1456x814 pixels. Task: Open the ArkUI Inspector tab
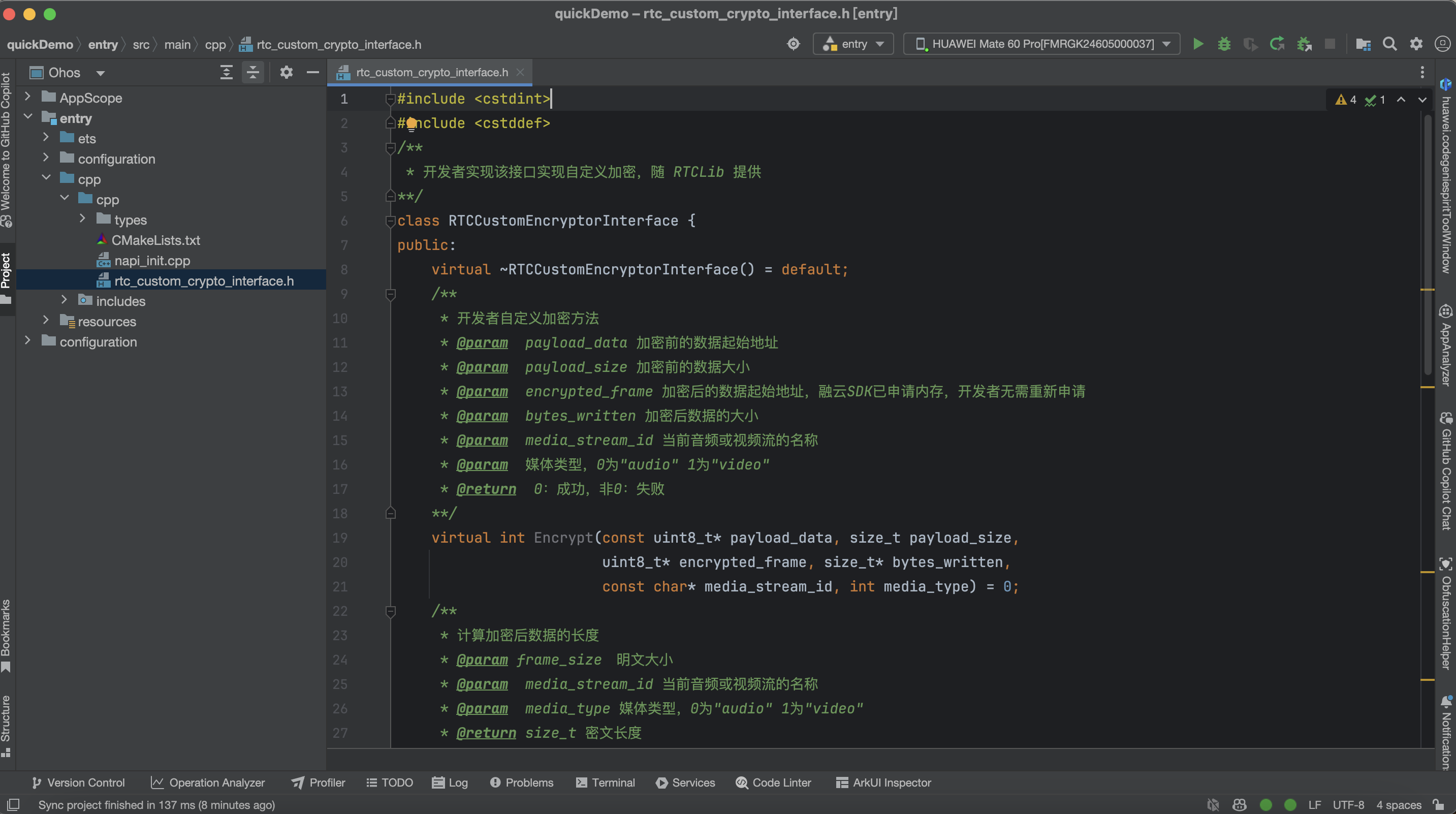pos(883,783)
